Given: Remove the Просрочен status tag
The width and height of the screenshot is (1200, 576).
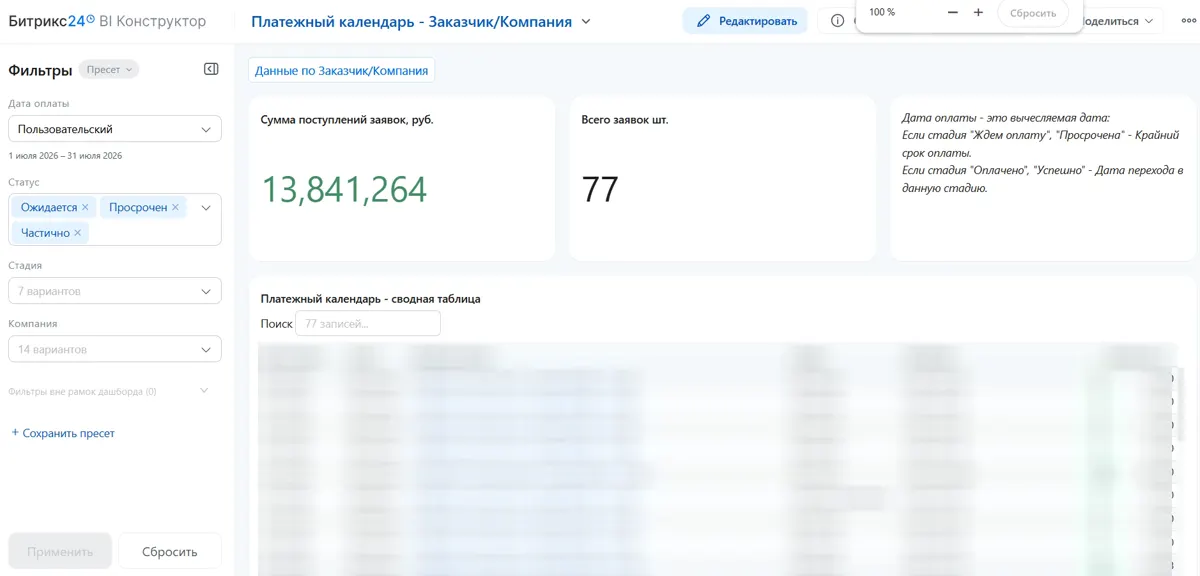Looking at the screenshot, I should [175, 207].
